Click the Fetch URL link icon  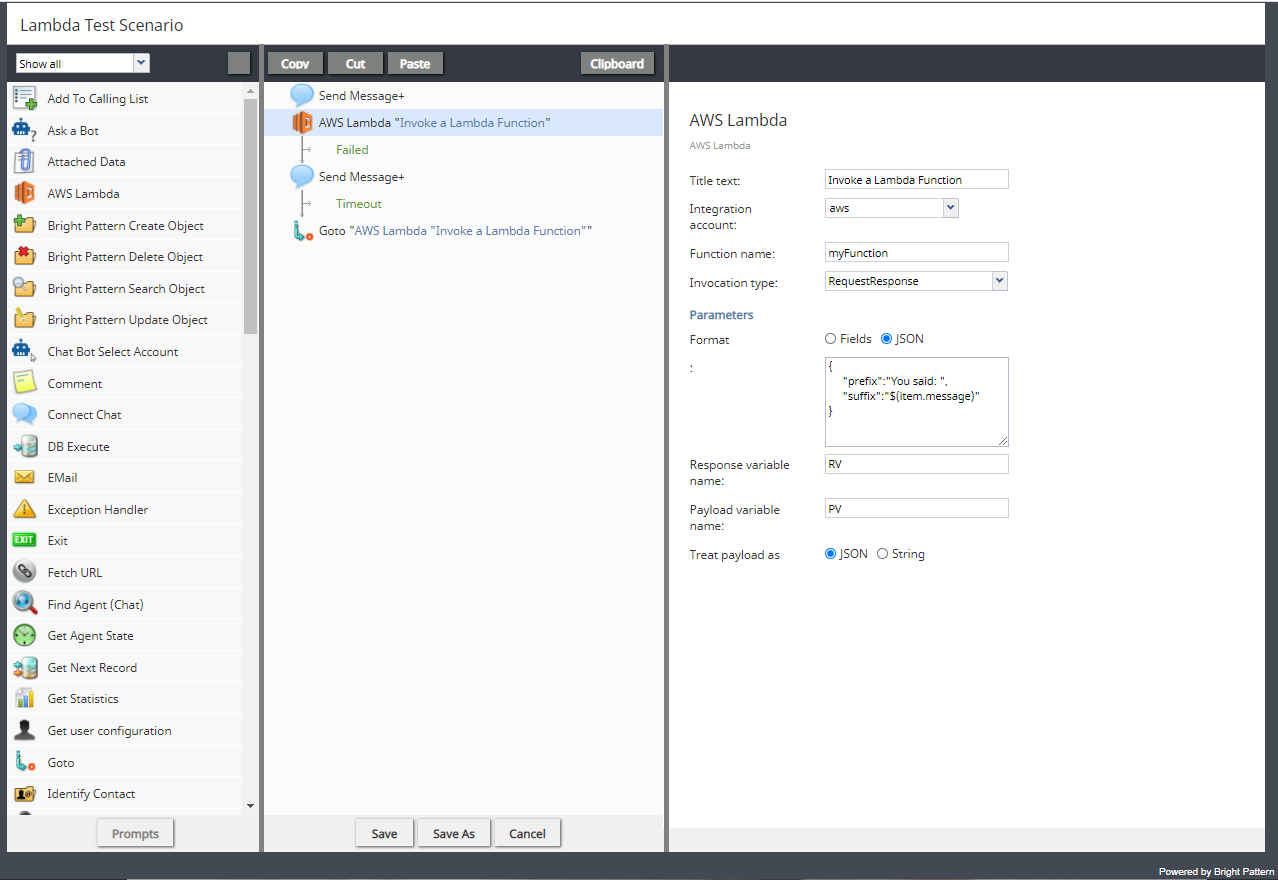coord(25,572)
